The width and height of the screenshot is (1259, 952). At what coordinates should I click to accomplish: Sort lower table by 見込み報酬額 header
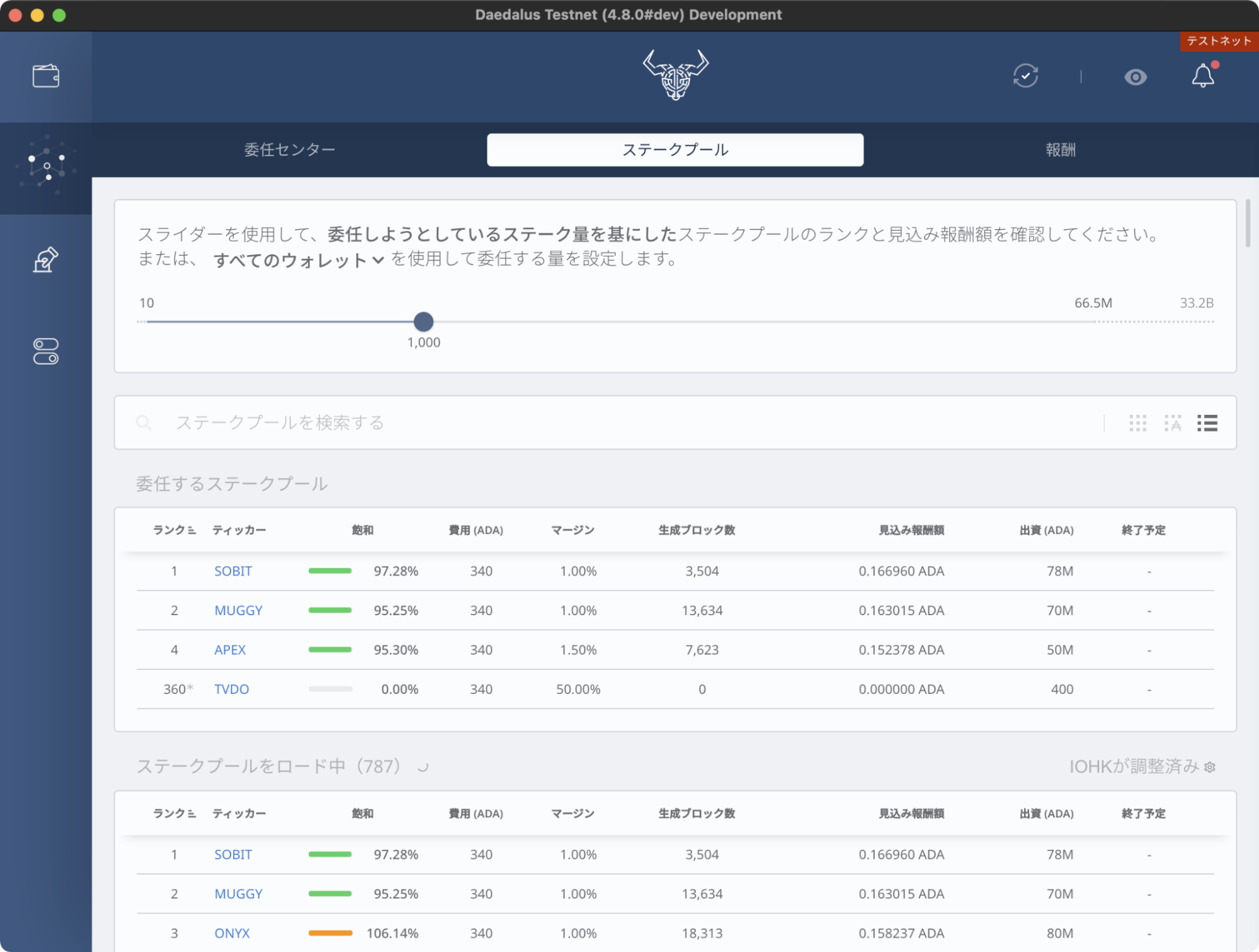pos(911,813)
